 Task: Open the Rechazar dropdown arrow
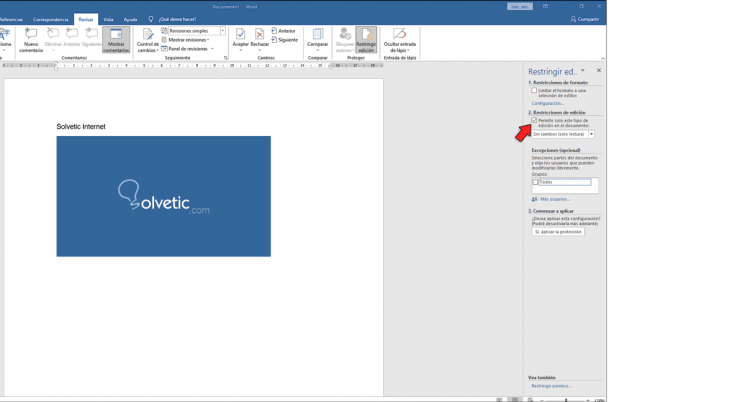click(259, 50)
